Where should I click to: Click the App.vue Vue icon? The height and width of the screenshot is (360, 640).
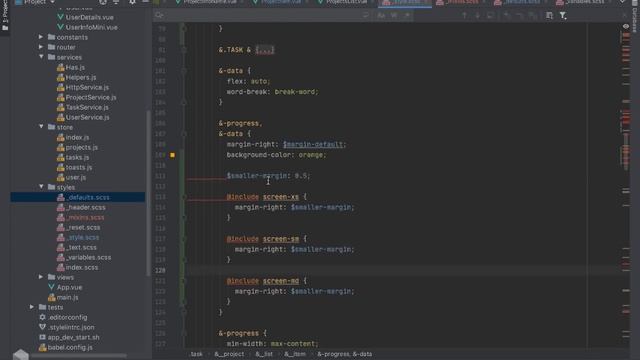click(x=51, y=287)
